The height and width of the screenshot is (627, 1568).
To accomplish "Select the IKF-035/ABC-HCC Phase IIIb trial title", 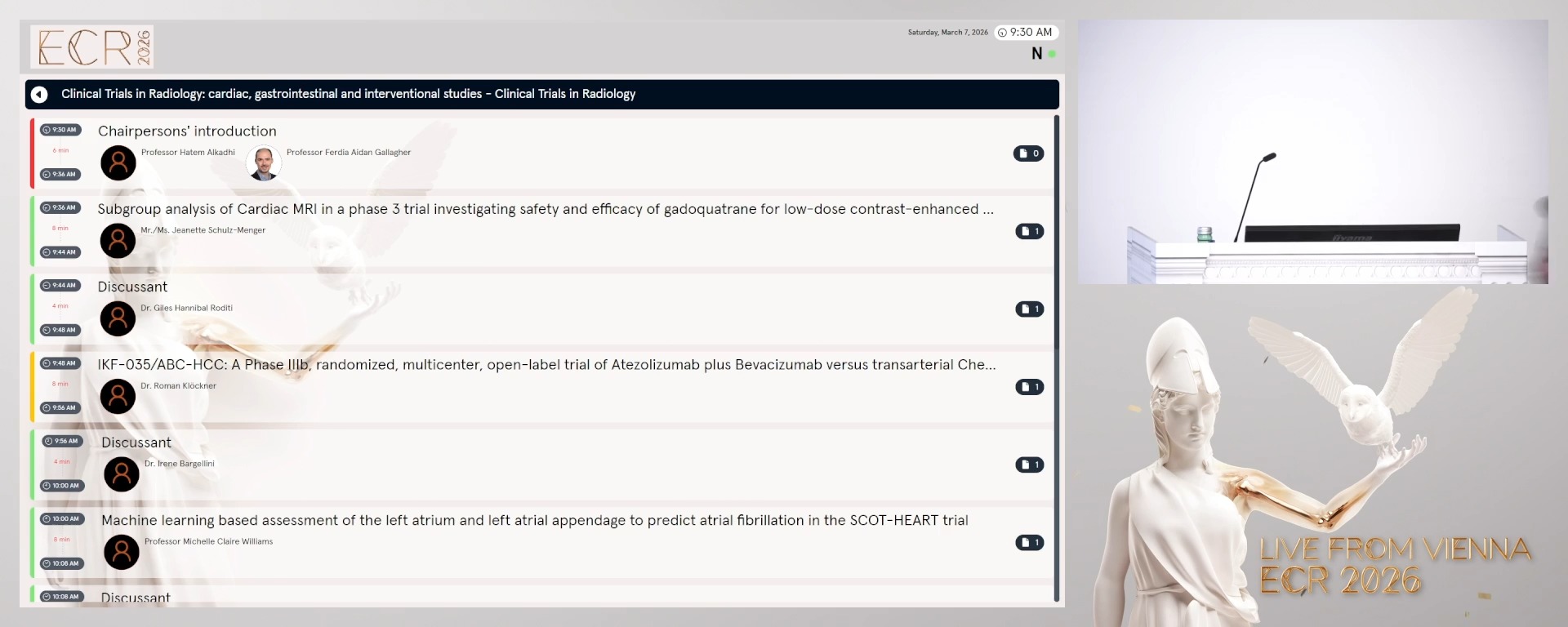I will 546,365.
